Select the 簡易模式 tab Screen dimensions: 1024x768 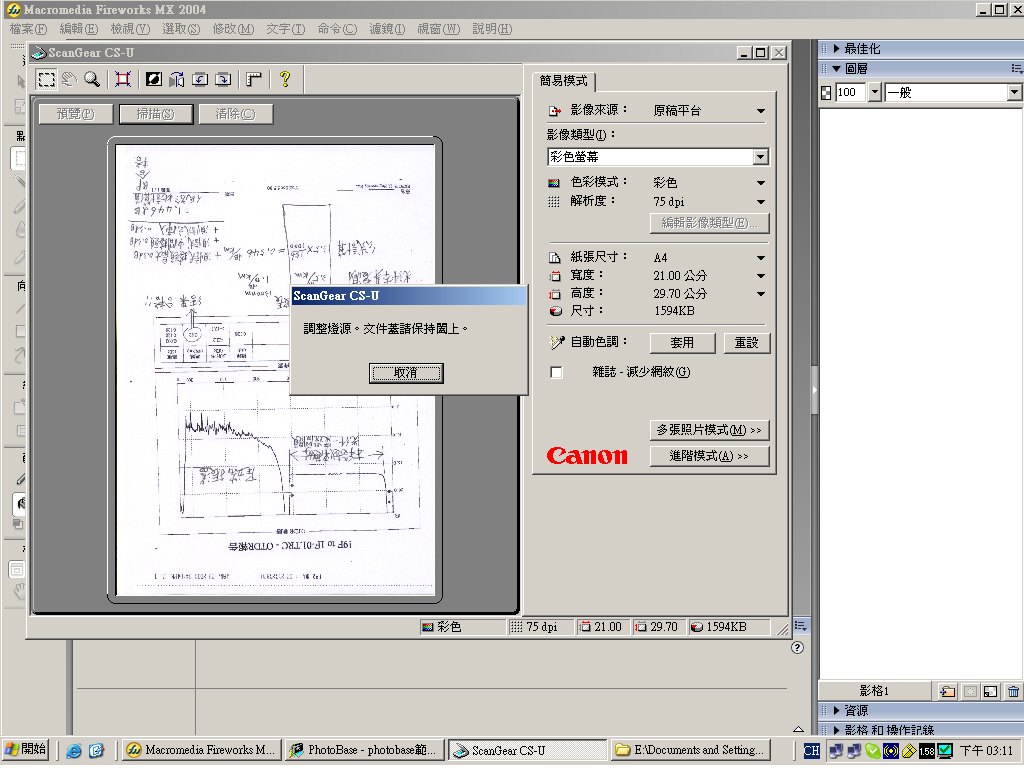pyautogui.click(x=563, y=81)
